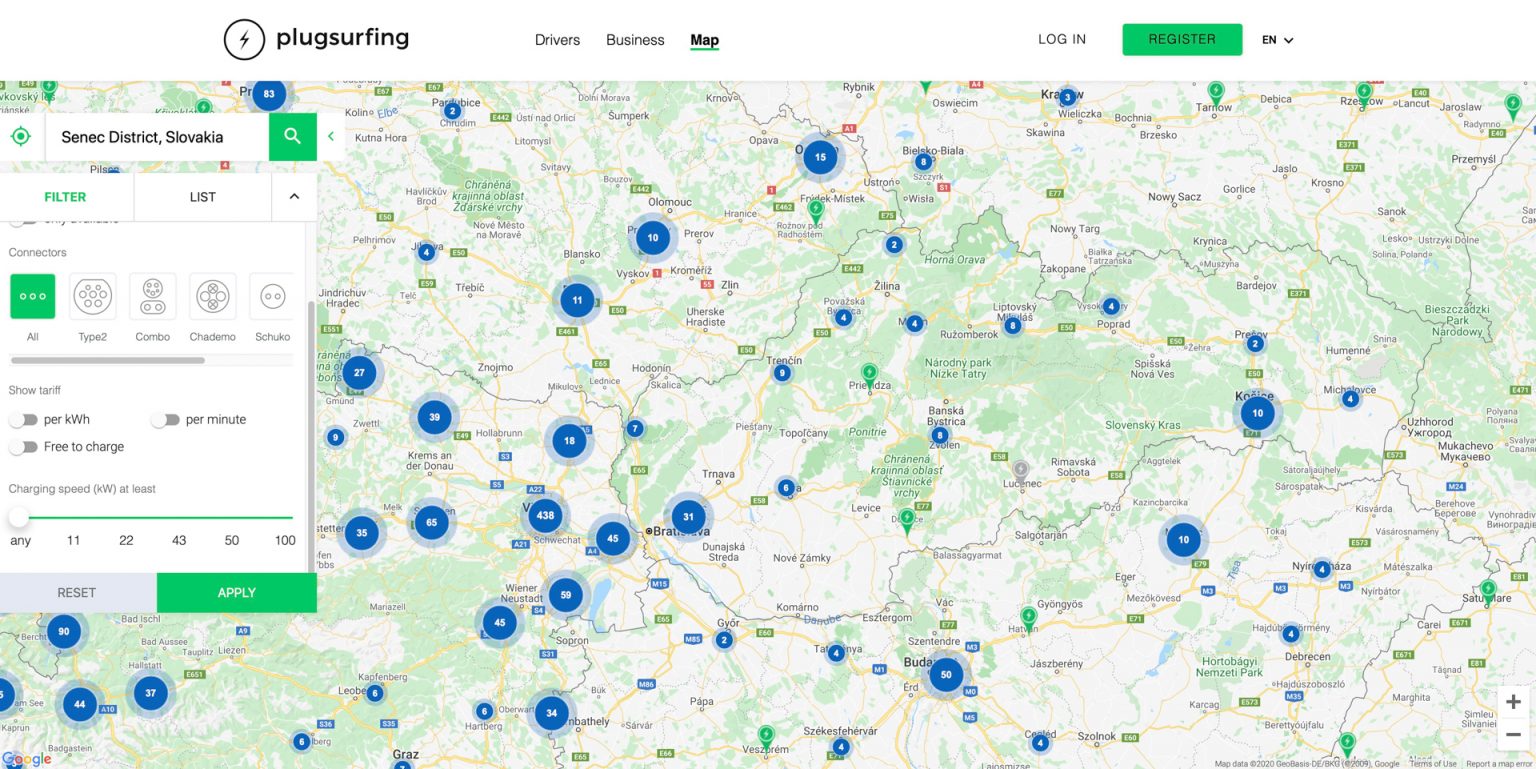This screenshot has width=1536, height=769.
Task: Click the charging speed slider handle
Action: pyautogui.click(x=19, y=517)
